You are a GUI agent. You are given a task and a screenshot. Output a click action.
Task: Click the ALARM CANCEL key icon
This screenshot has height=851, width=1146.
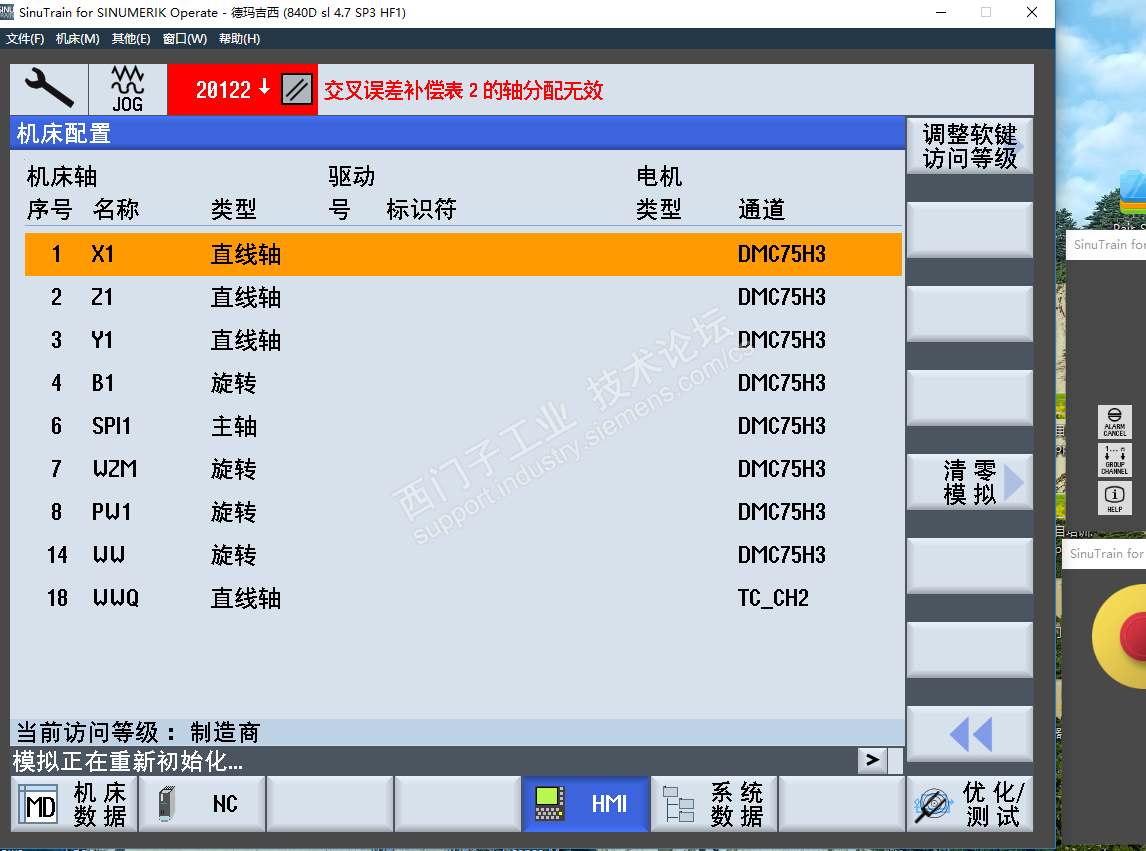pyautogui.click(x=1115, y=422)
